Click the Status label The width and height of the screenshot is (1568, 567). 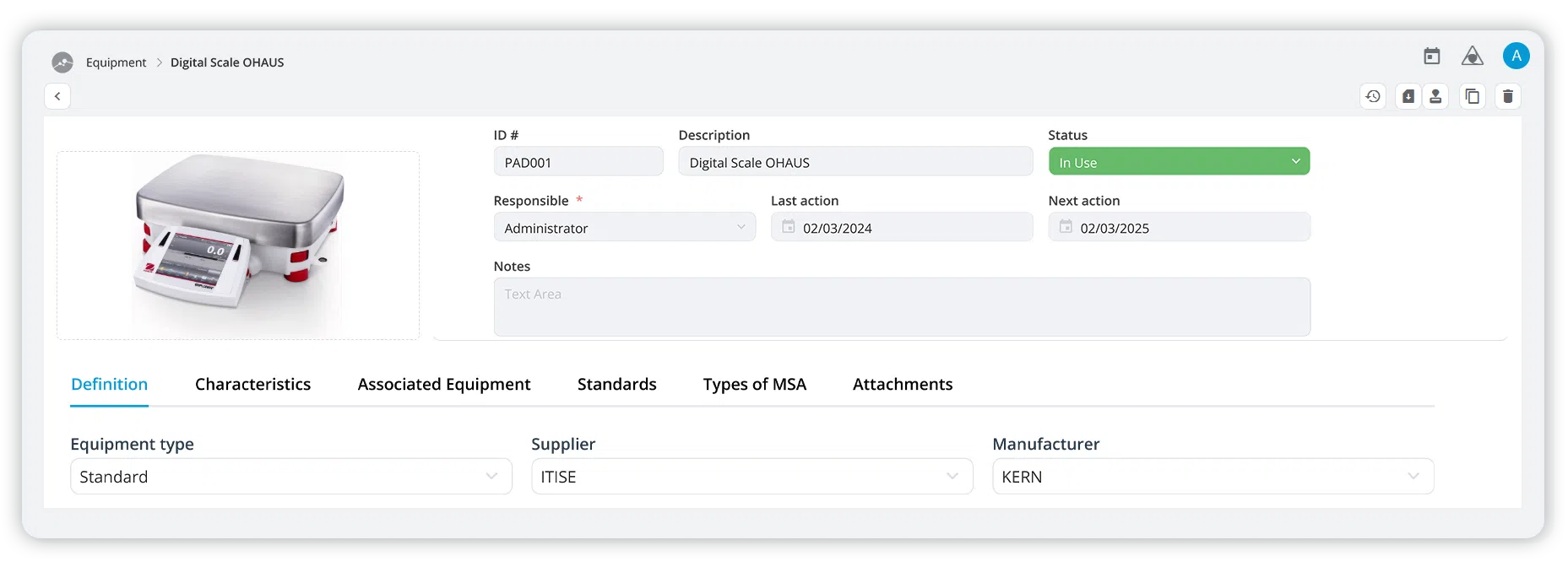coord(1067,135)
